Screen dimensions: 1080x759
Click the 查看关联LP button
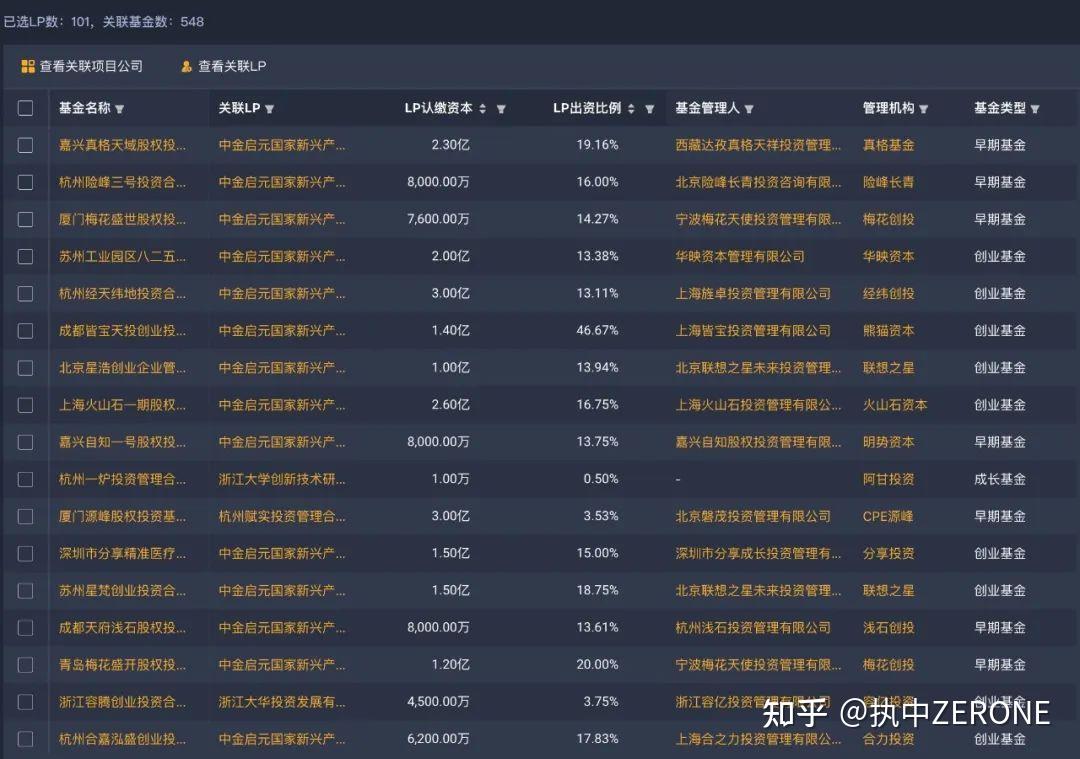(223, 66)
